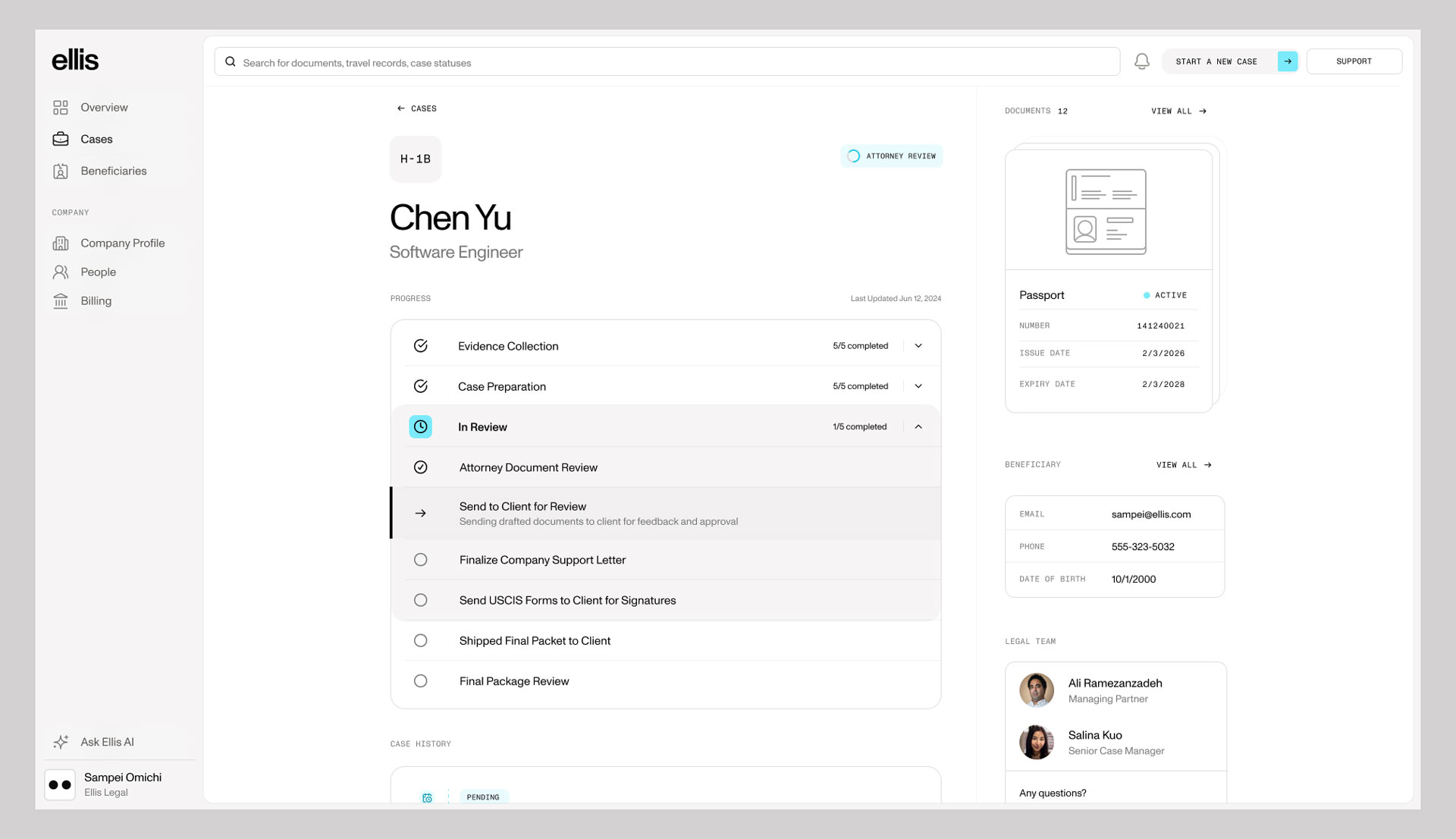Expand the Evidence Collection section chevron
1456x839 pixels.
click(x=918, y=346)
